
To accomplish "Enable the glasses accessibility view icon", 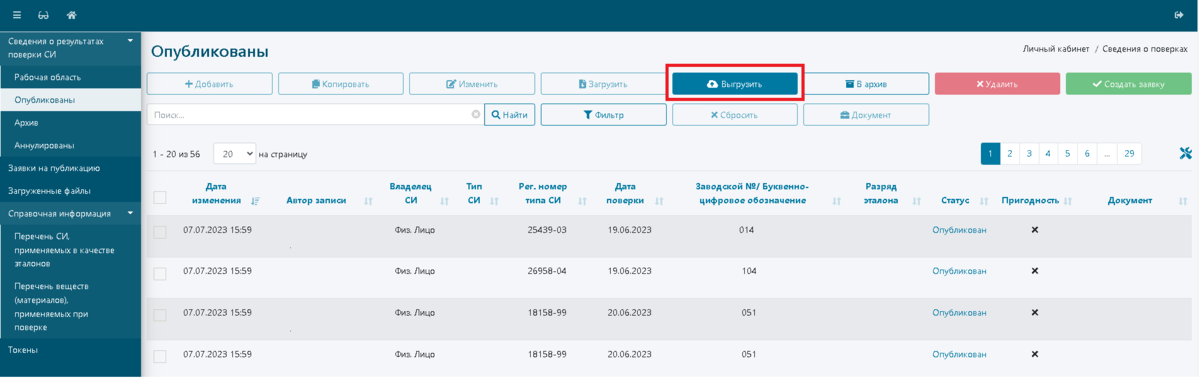I will [x=43, y=15].
